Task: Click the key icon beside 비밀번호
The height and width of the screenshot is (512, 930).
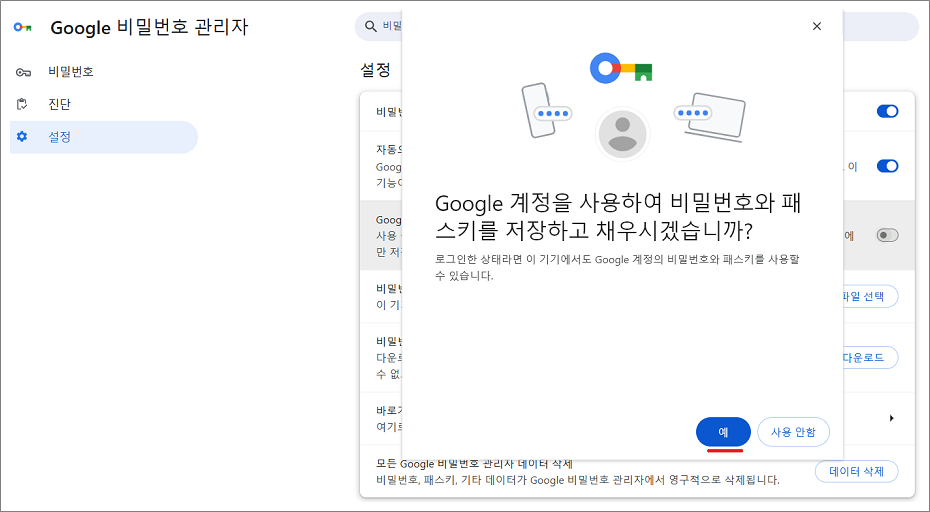Action: pos(23,72)
